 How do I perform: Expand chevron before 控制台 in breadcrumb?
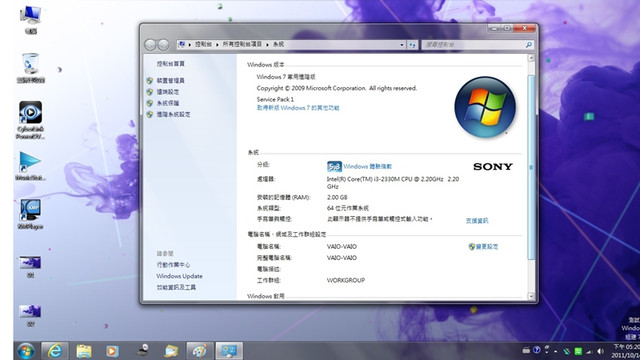coord(189,44)
